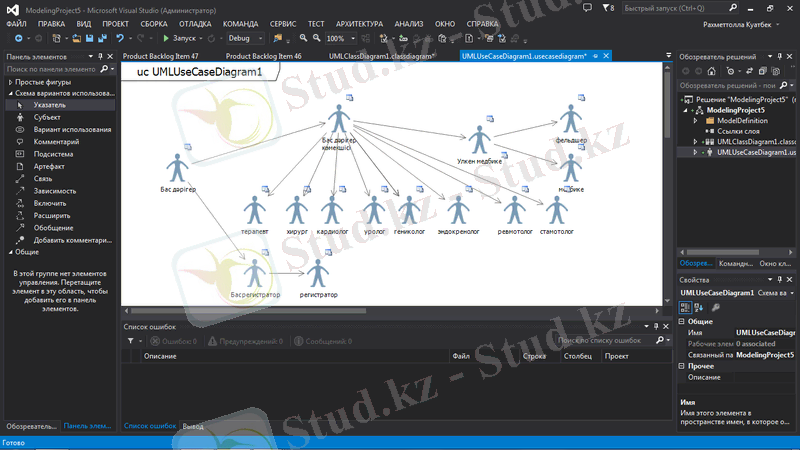The image size is (800, 450).
Task: Open the Вывод output tab
Action: click(x=193, y=426)
